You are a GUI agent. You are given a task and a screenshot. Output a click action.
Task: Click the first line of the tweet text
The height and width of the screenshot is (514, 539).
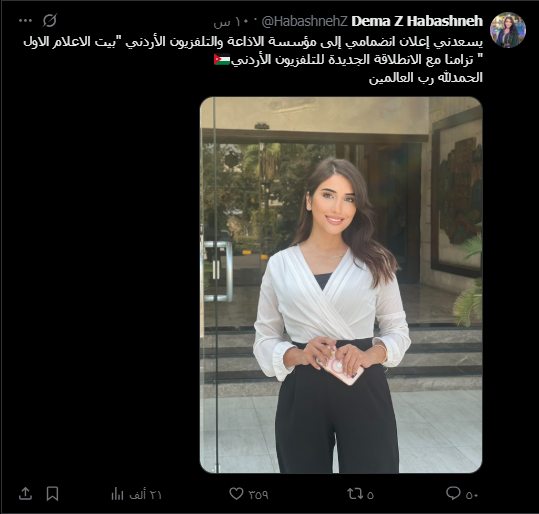[x=253, y=42]
